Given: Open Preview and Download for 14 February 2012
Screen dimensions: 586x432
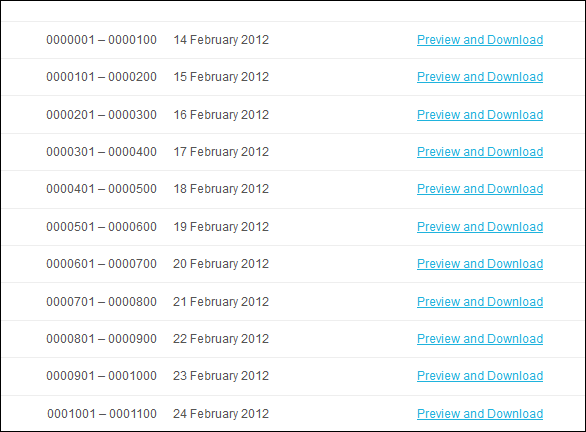Looking at the screenshot, I should (480, 40).
